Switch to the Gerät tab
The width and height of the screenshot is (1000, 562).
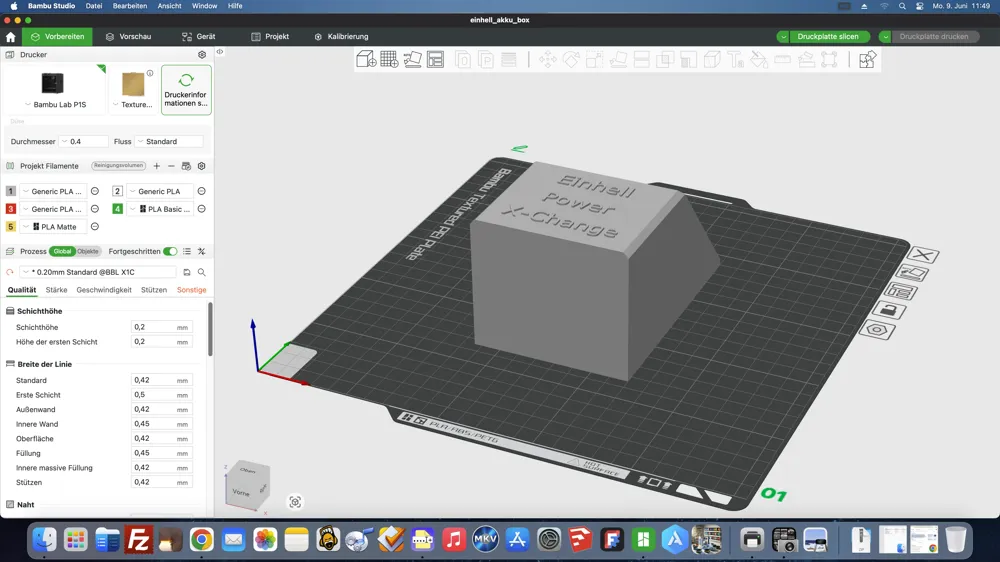[198, 37]
